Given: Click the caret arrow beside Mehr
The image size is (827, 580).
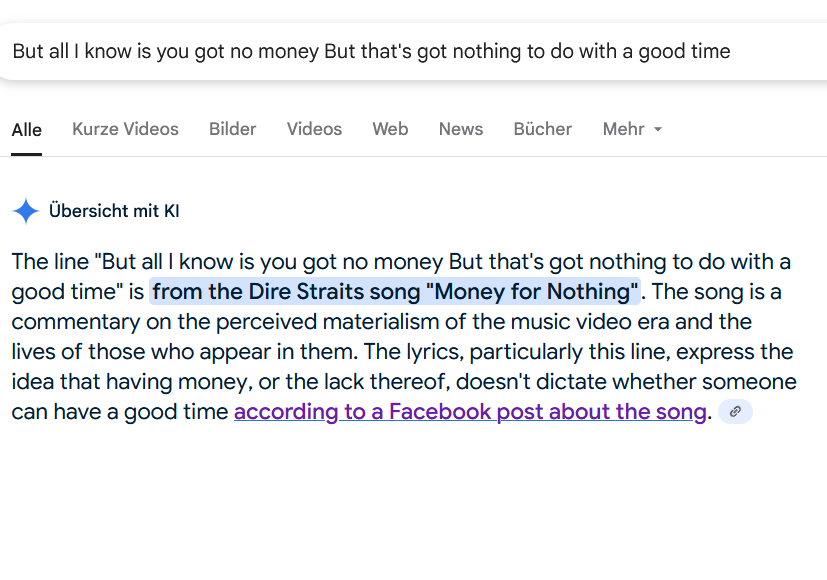Looking at the screenshot, I should point(658,129).
